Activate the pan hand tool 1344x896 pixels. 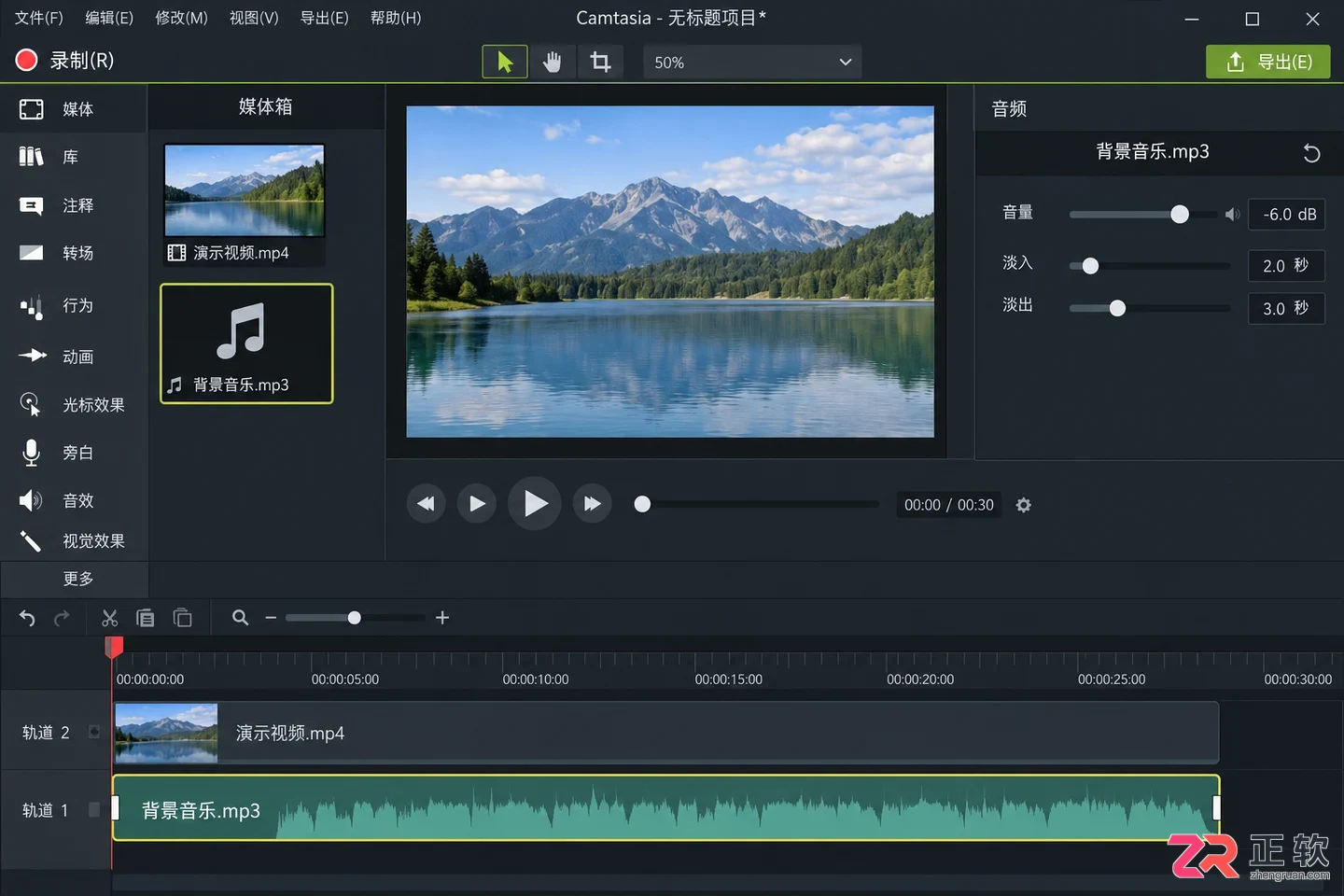point(553,62)
